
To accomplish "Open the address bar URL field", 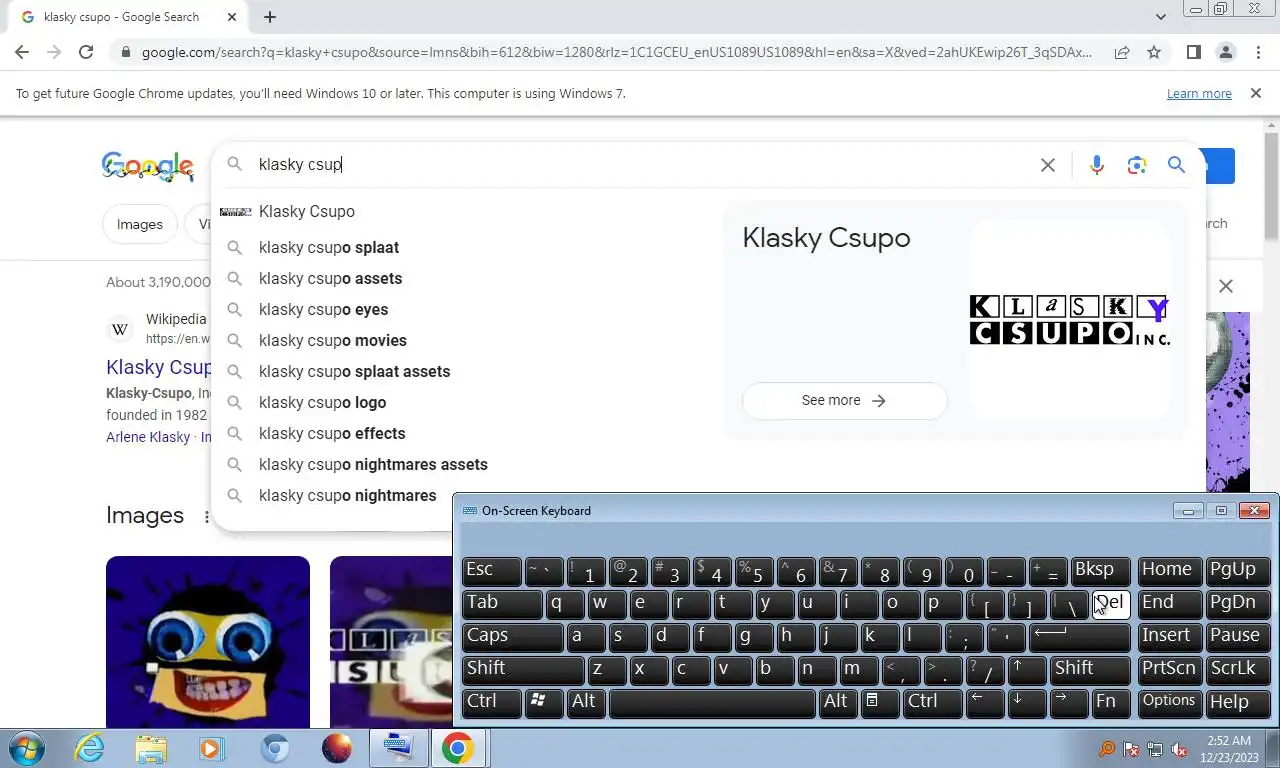I will pyautogui.click(x=617, y=52).
